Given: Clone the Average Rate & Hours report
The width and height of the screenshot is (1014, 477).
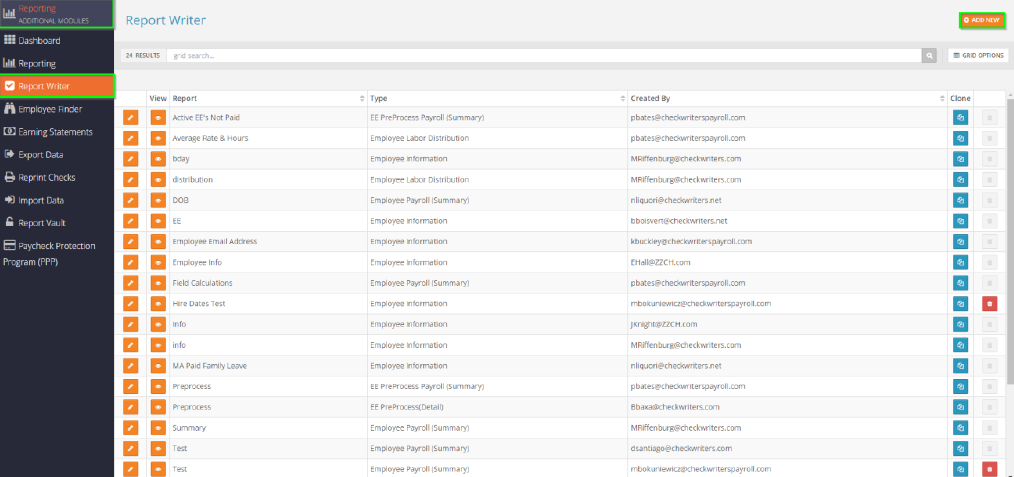Looking at the screenshot, I should point(960,138).
